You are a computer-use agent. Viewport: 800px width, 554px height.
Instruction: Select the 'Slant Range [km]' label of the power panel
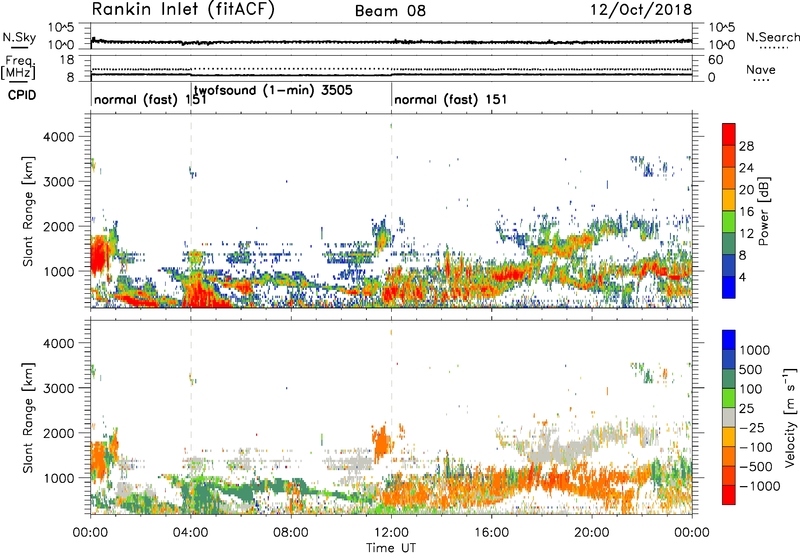click(x=28, y=211)
